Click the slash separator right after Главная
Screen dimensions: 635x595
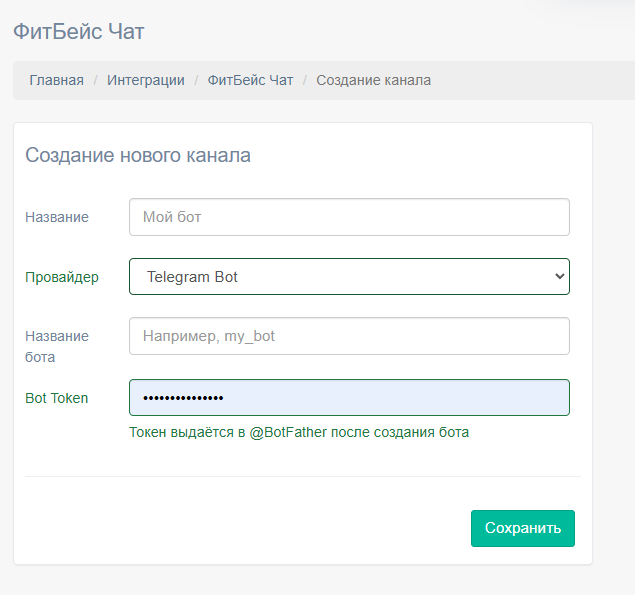click(x=96, y=80)
